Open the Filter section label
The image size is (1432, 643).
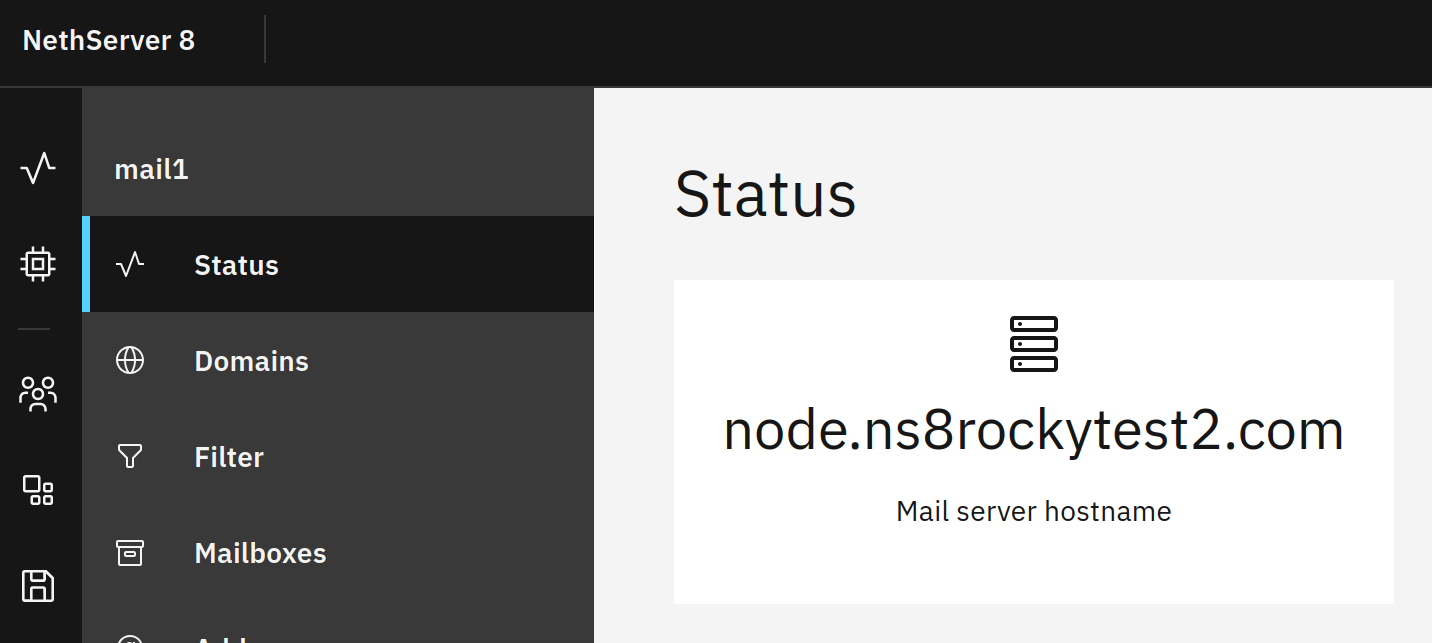tap(229, 457)
